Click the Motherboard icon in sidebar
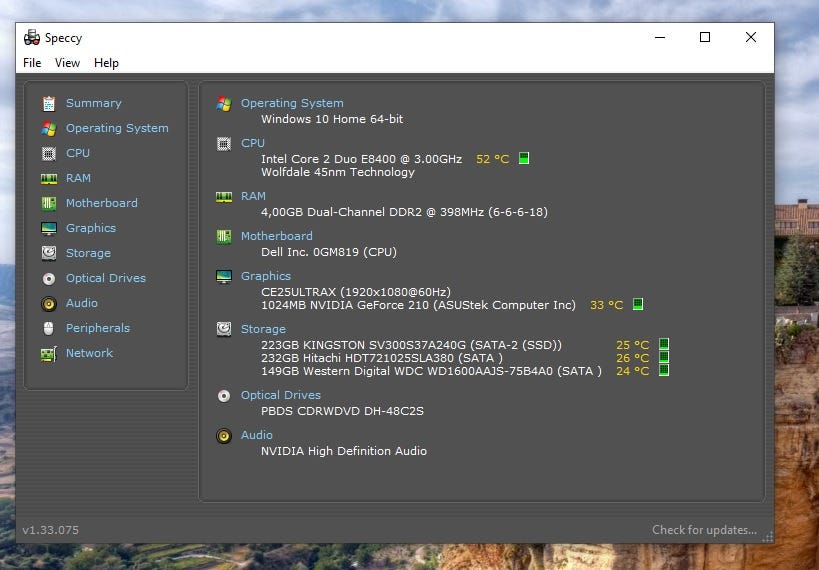 [x=48, y=203]
